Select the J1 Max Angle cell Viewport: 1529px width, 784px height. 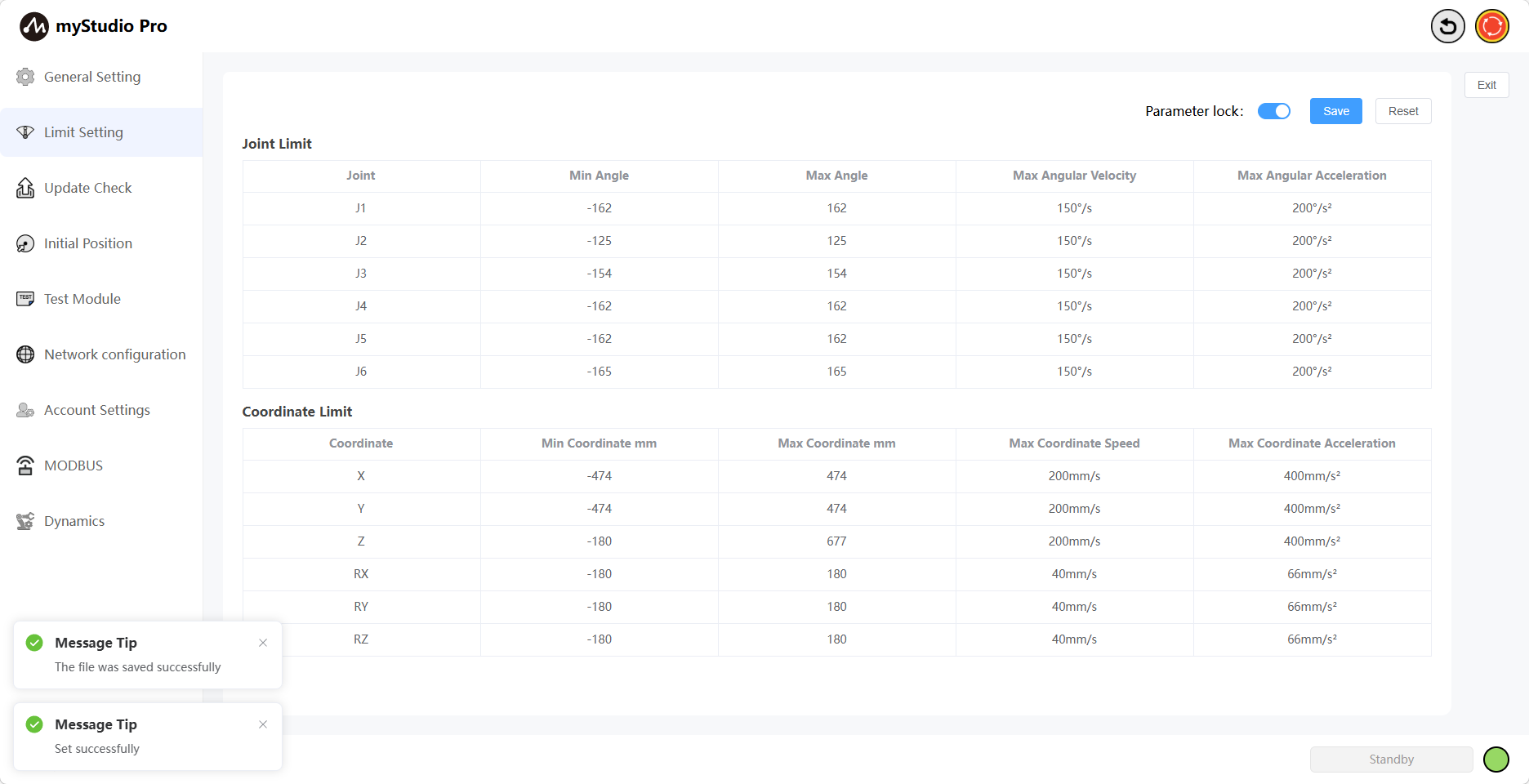836,208
